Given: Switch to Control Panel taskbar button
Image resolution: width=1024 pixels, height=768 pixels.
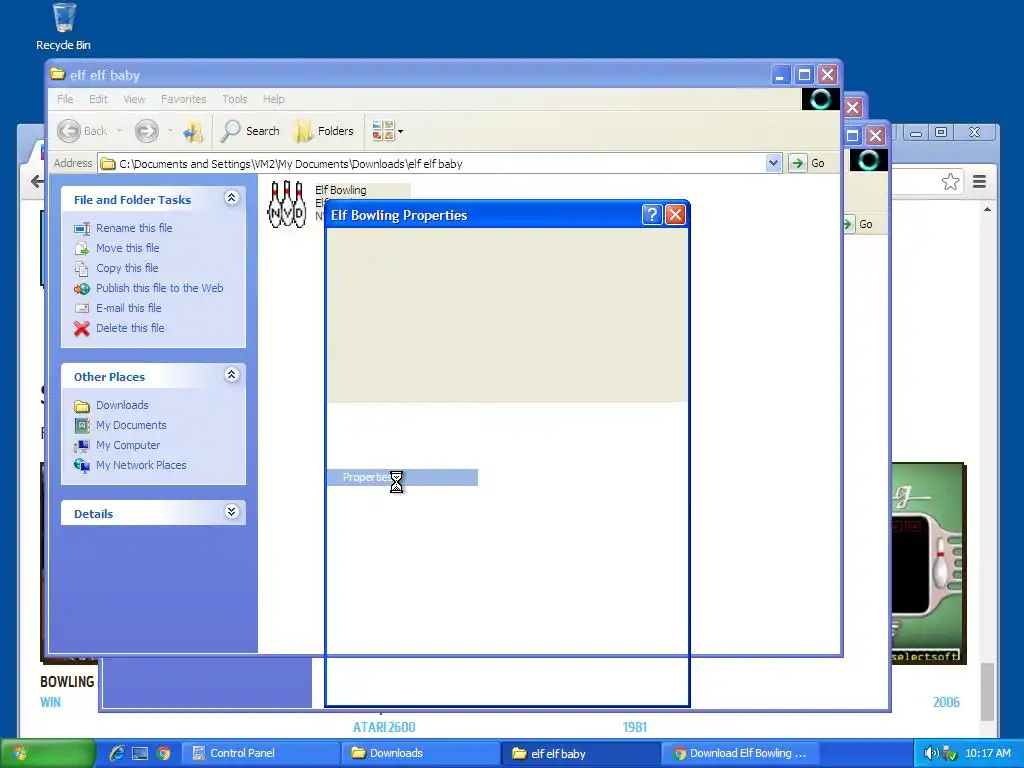Looking at the screenshot, I should [259, 753].
